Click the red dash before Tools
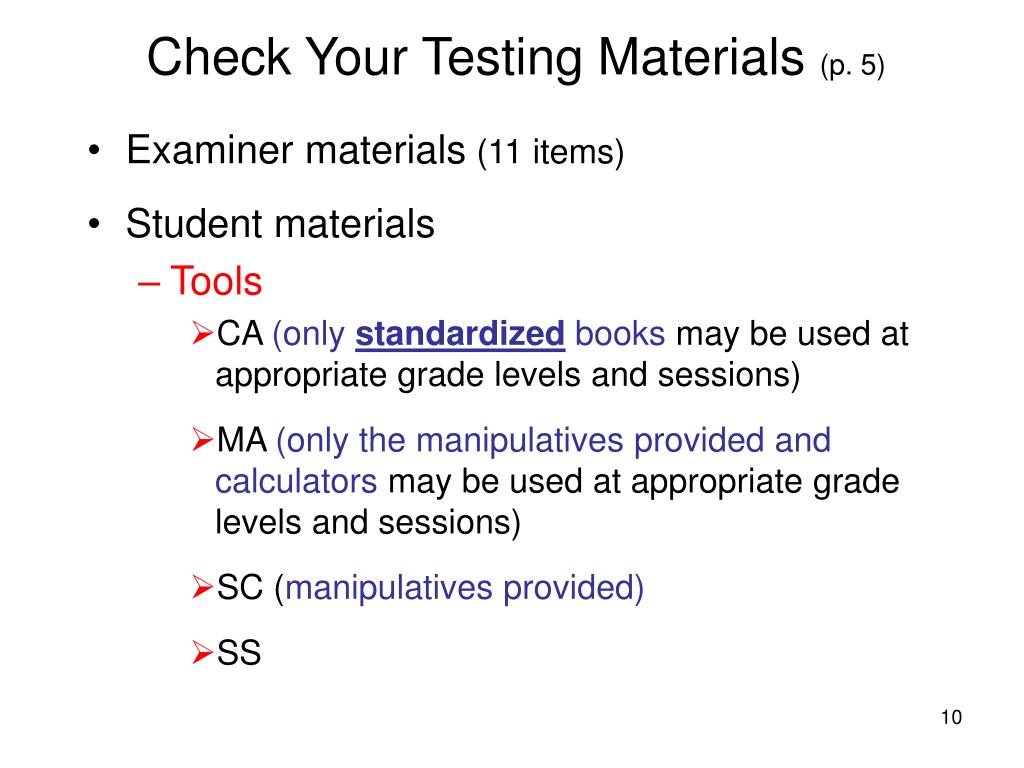Viewport: 1024px width, 768px height. pyautogui.click(x=149, y=283)
